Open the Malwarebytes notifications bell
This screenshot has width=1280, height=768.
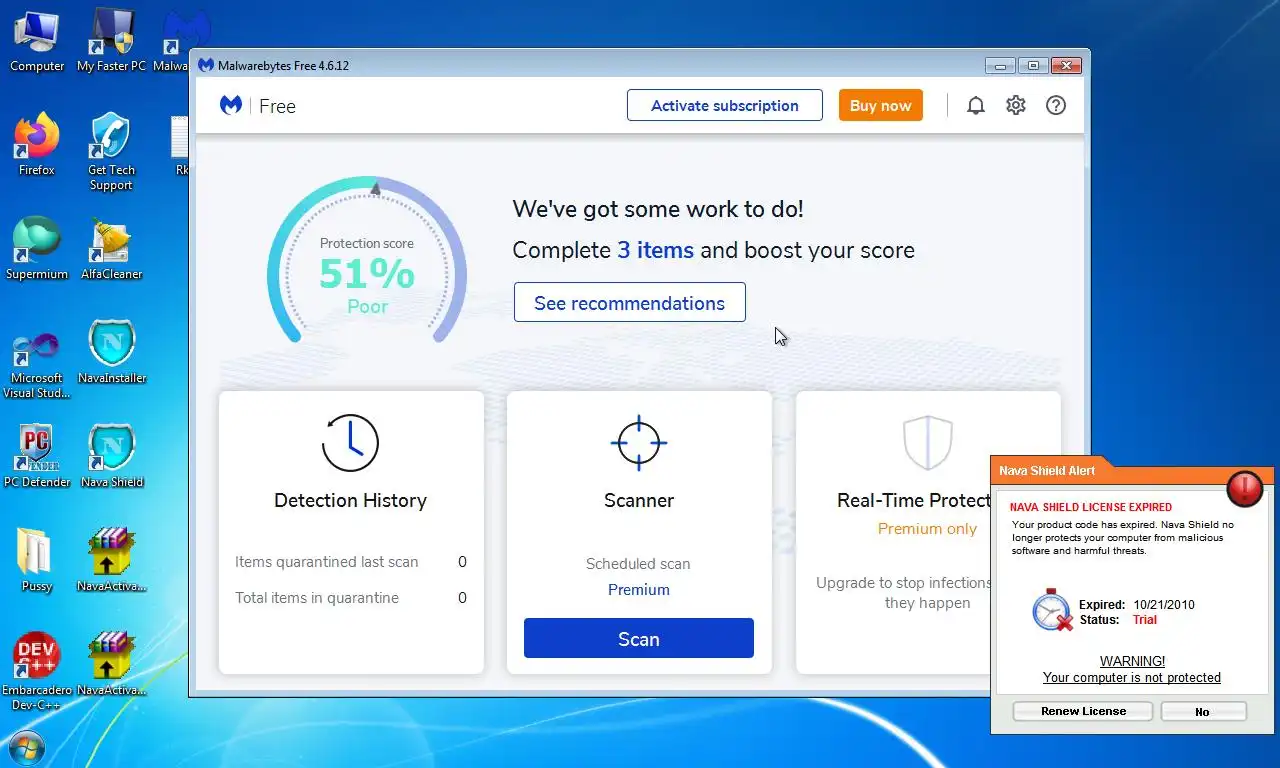click(976, 105)
